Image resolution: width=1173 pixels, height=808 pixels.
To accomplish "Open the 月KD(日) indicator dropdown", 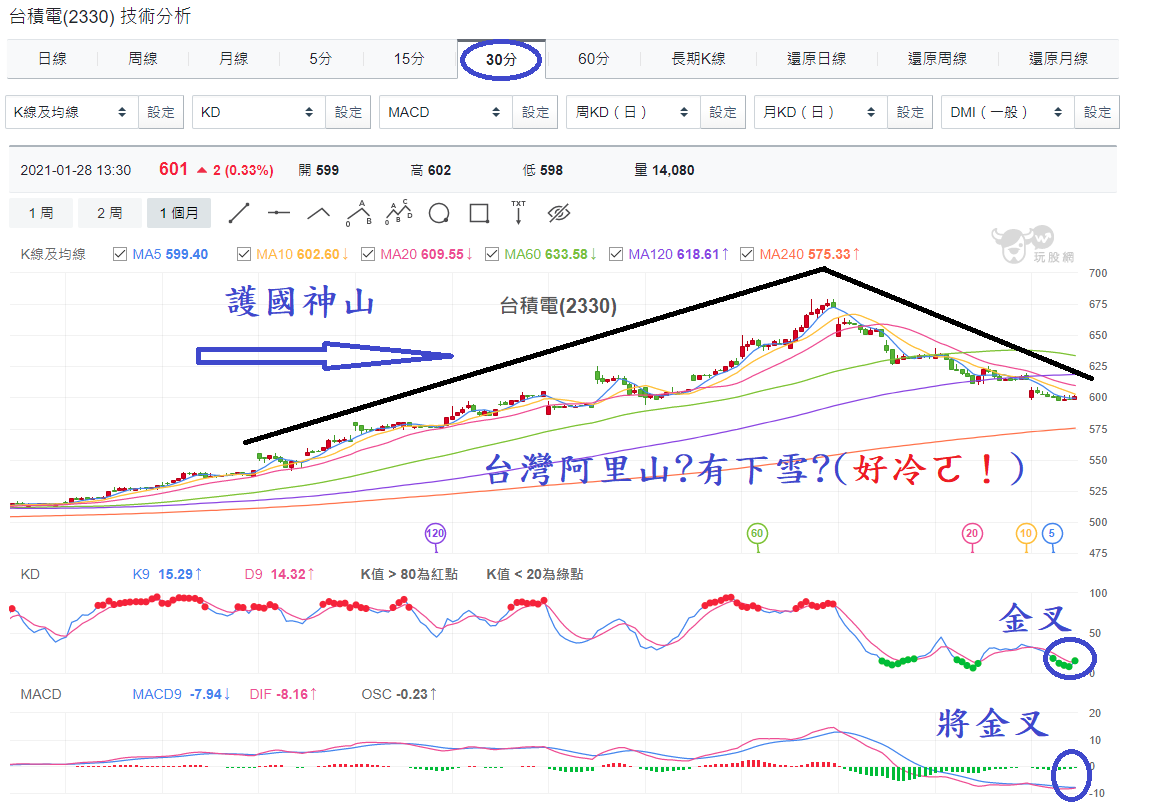I will pos(821,112).
